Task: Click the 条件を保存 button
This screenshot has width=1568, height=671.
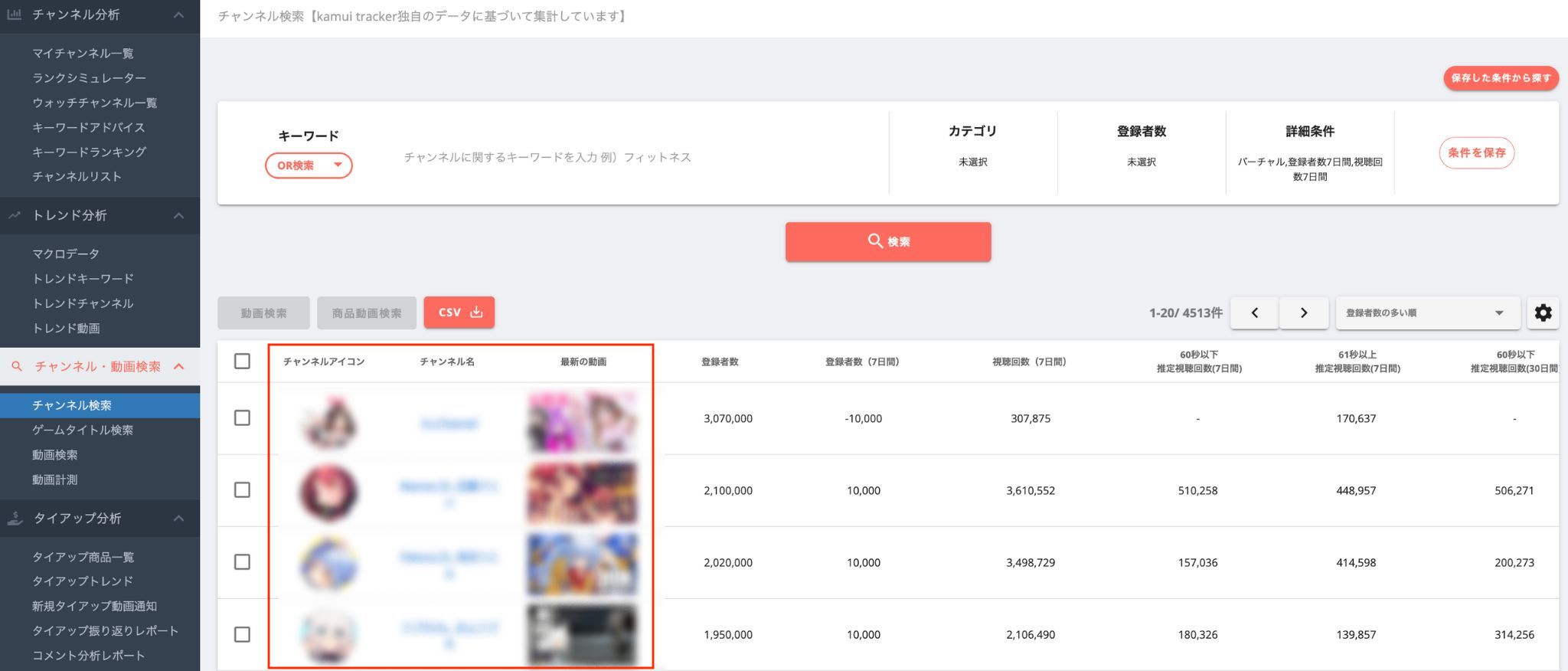Action: (x=1476, y=152)
